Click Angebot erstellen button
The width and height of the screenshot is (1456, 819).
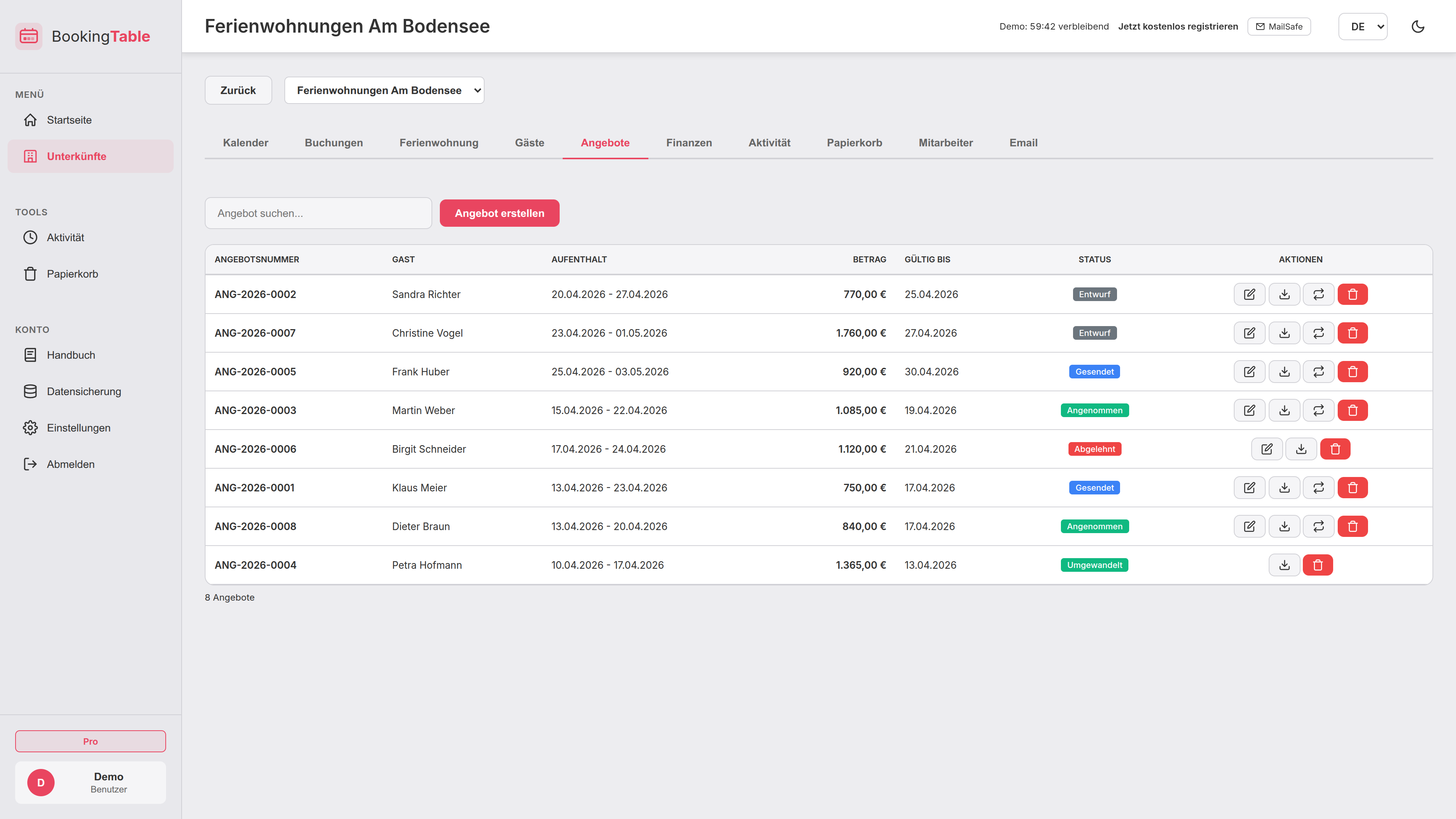(x=499, y=213)
